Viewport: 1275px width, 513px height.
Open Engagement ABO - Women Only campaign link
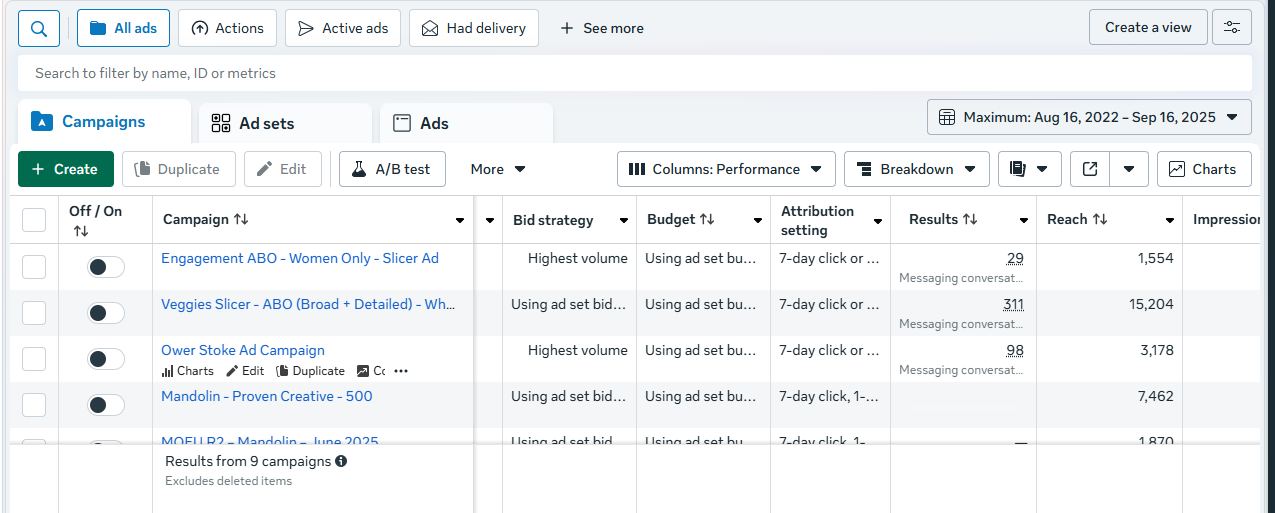pos(299,258)
